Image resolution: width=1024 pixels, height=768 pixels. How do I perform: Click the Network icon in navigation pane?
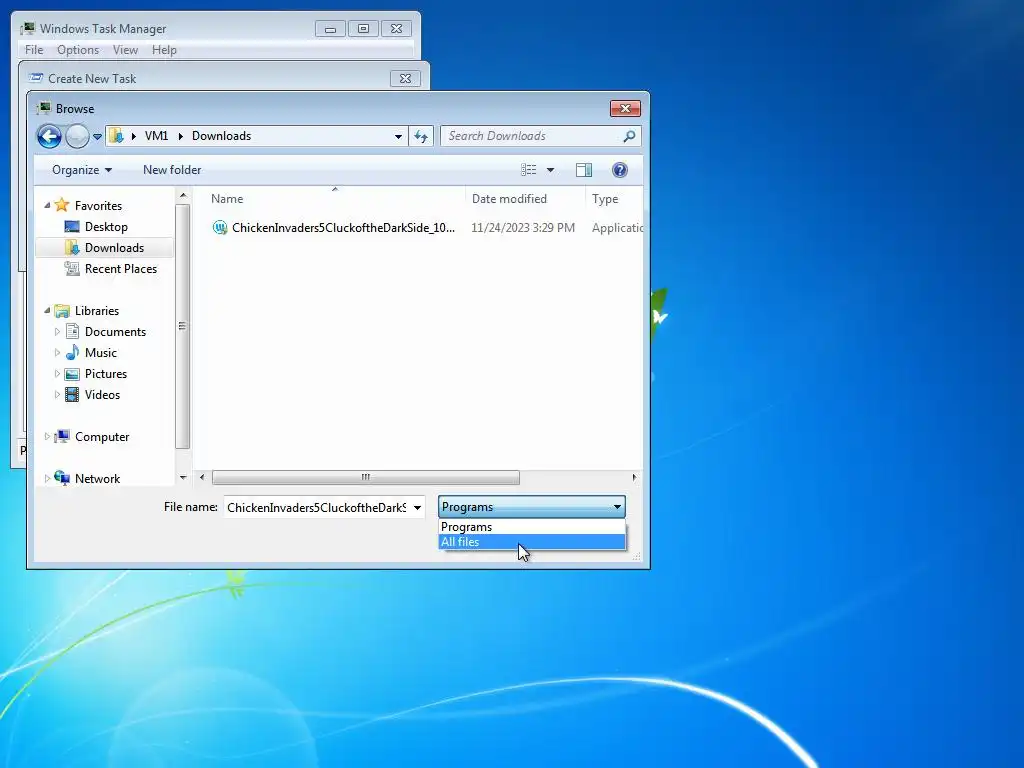click(x=62, y=478)
